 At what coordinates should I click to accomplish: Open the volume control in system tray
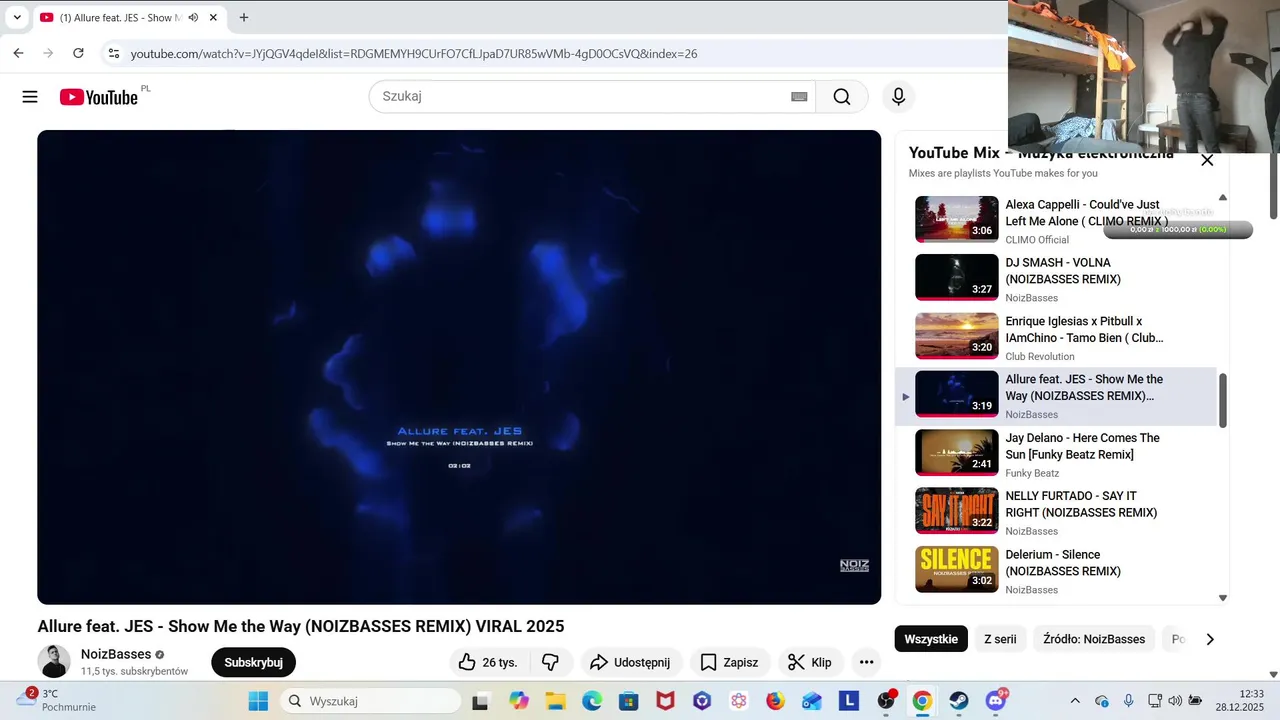[1175, 701]
